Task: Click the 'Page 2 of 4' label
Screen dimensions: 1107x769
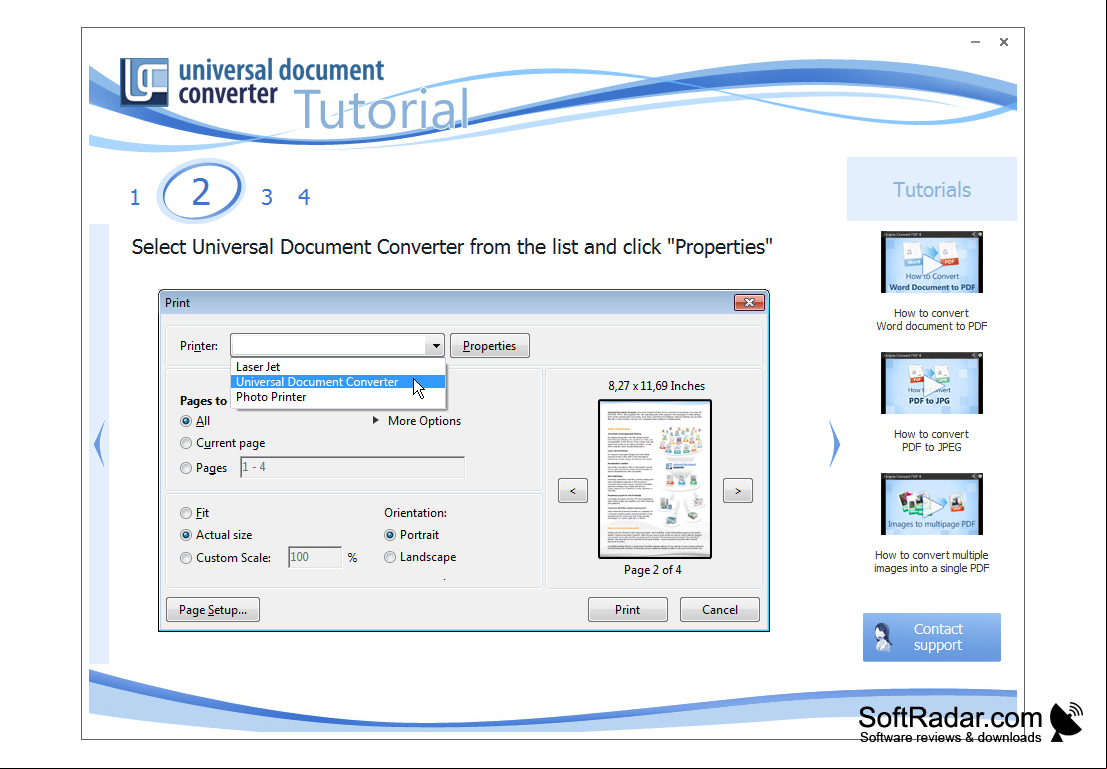Action: pos(652,570)
